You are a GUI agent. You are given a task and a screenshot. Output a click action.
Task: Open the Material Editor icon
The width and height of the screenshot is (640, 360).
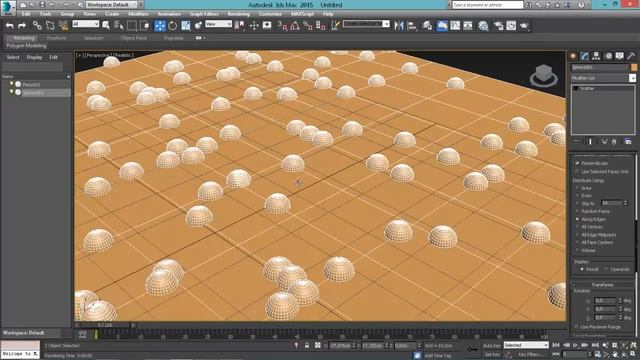pos(483,25)
